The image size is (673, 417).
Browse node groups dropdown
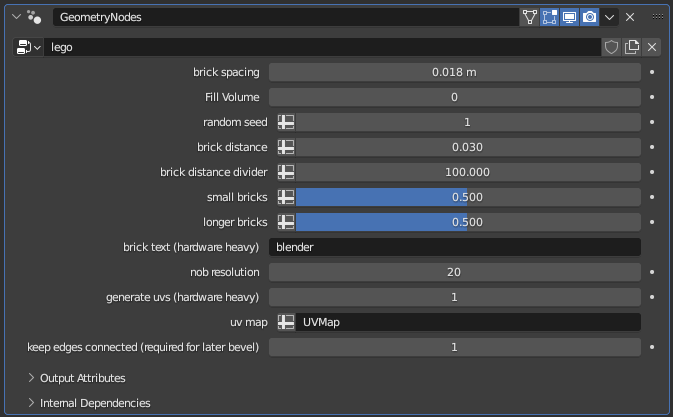coord(29,47)
